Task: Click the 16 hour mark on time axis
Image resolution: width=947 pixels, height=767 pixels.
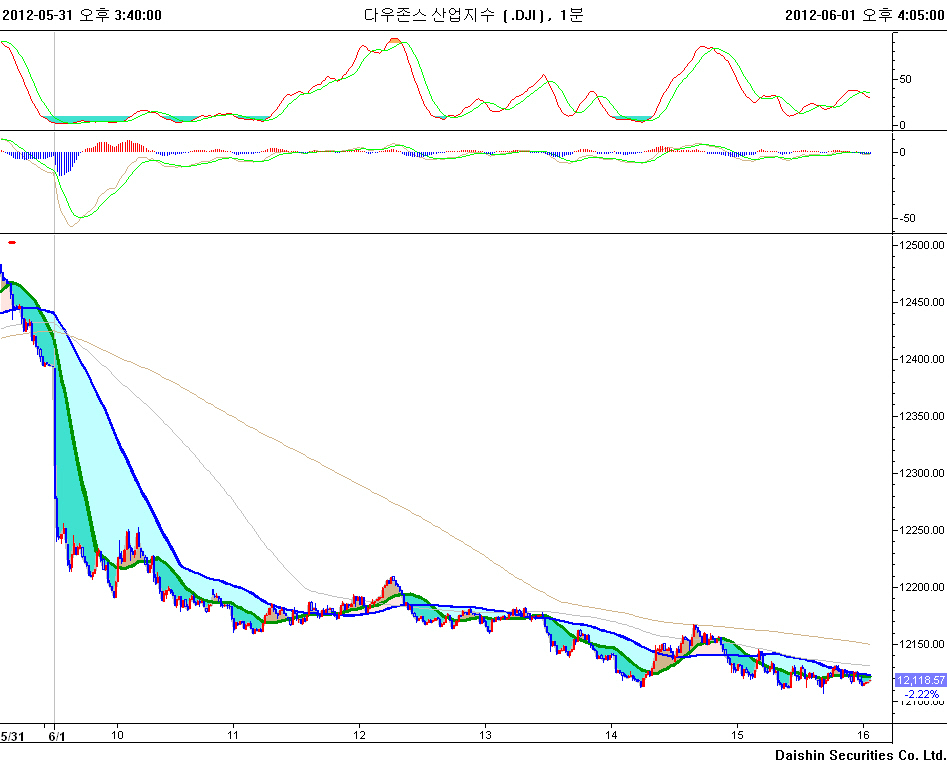Action: 863,735
